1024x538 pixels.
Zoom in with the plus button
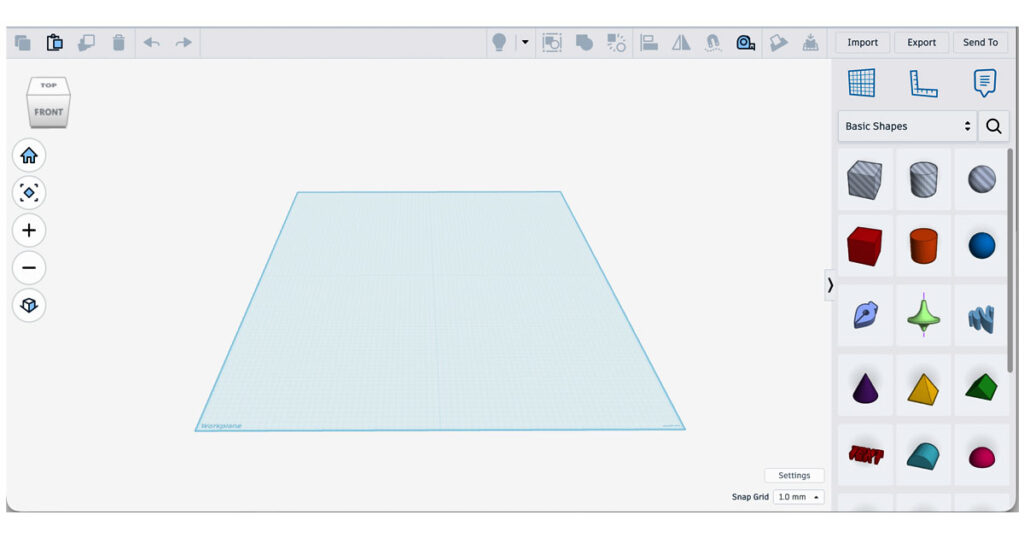click(29, 230)
